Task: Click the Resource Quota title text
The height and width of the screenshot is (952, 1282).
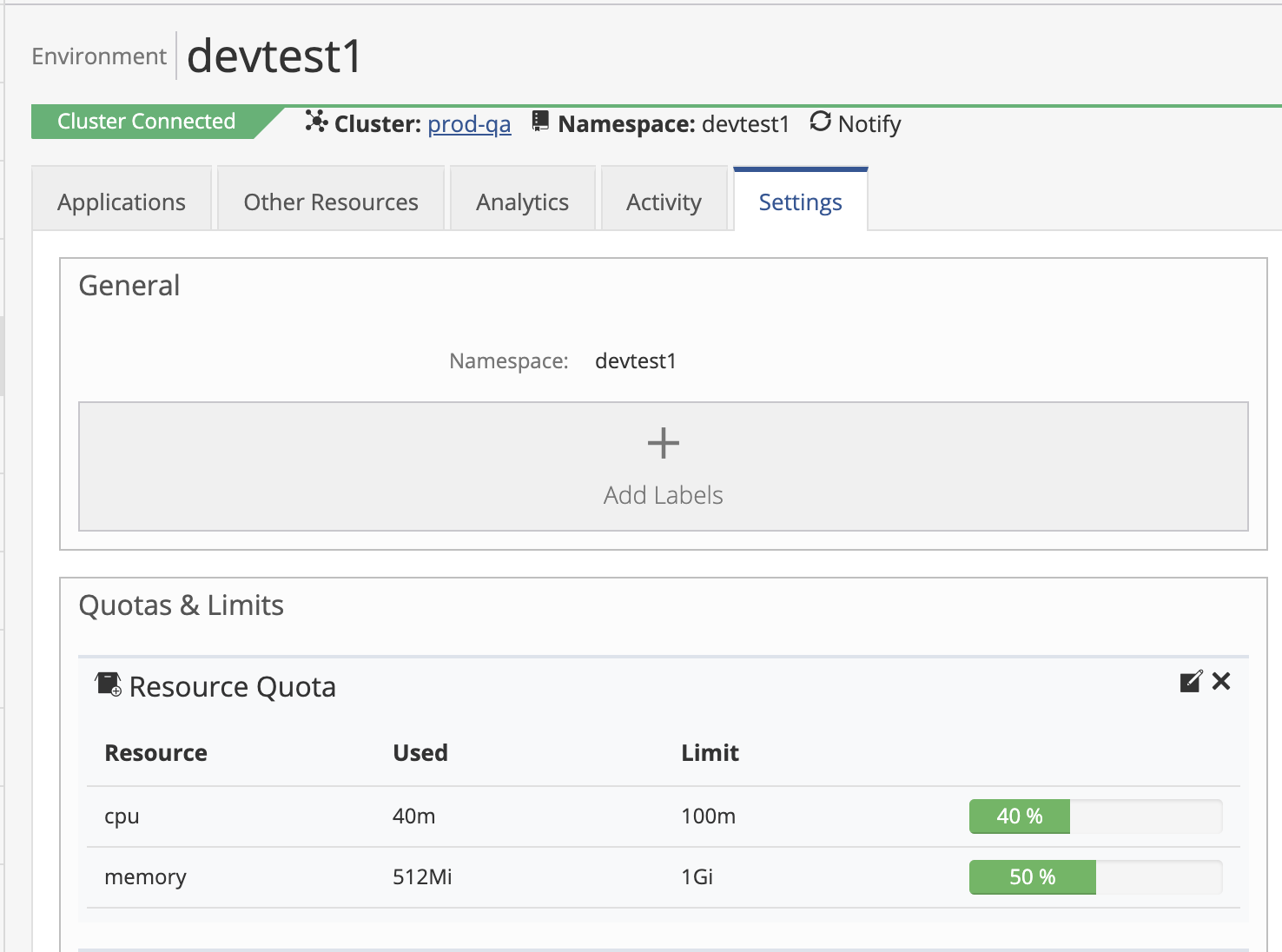Action: click(x=232, y=687)
